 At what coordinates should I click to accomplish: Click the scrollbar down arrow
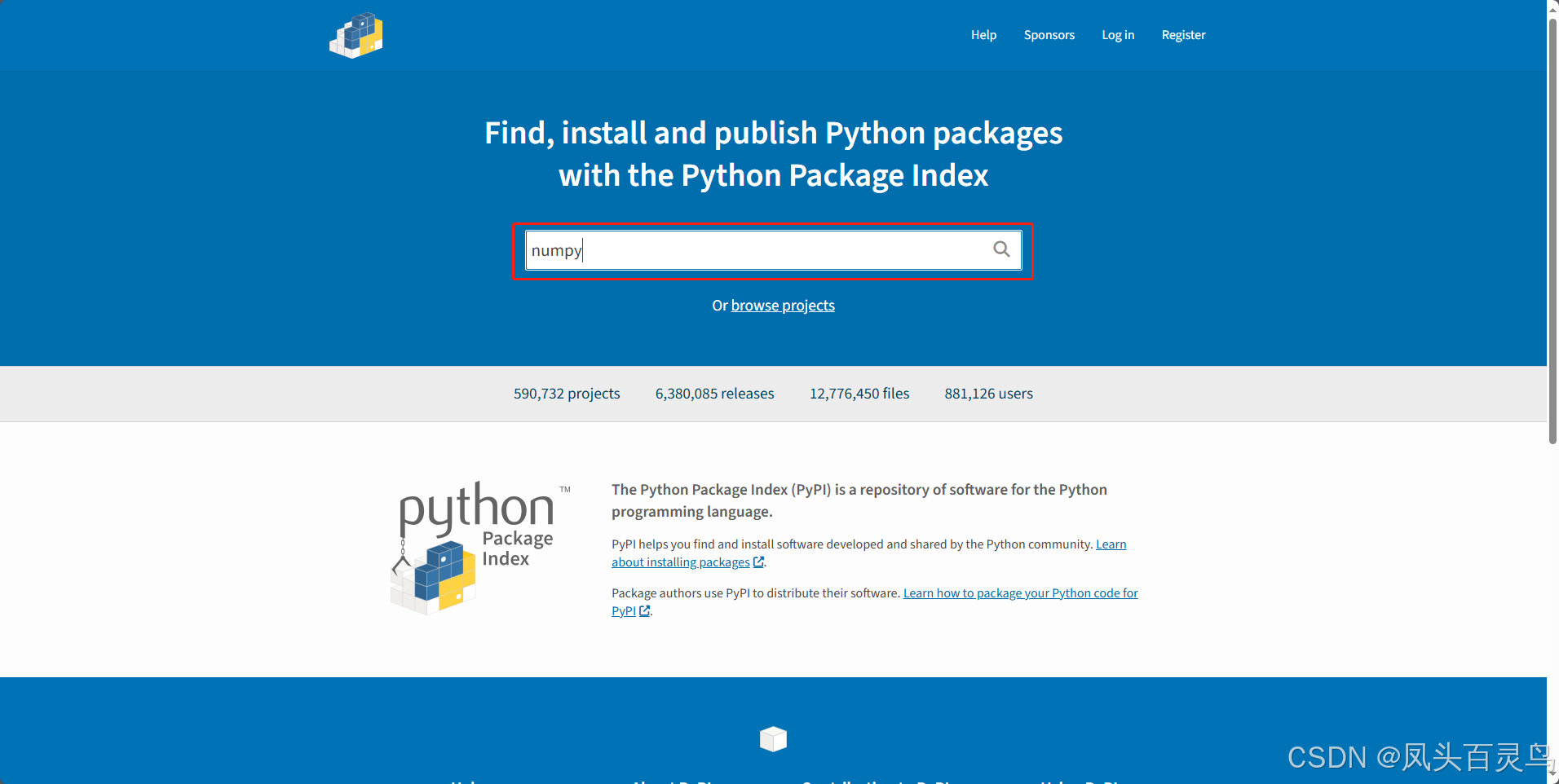pos(1552,773)
